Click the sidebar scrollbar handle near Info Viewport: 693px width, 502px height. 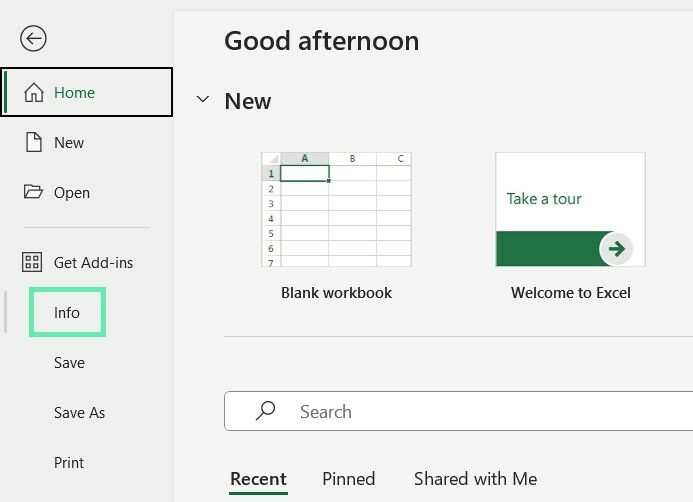click(5, 312)
